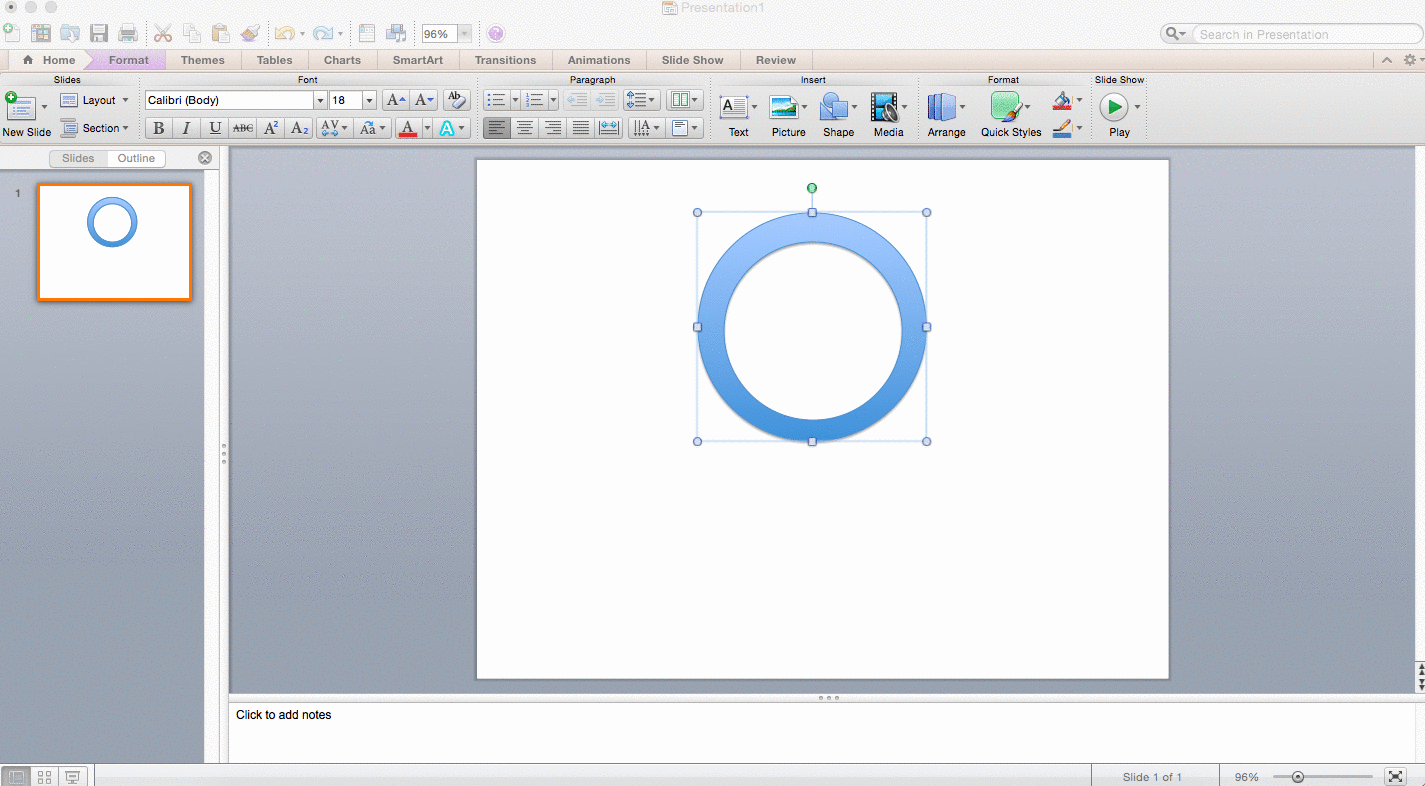Open the Media Browser icon

click(397, 33)
